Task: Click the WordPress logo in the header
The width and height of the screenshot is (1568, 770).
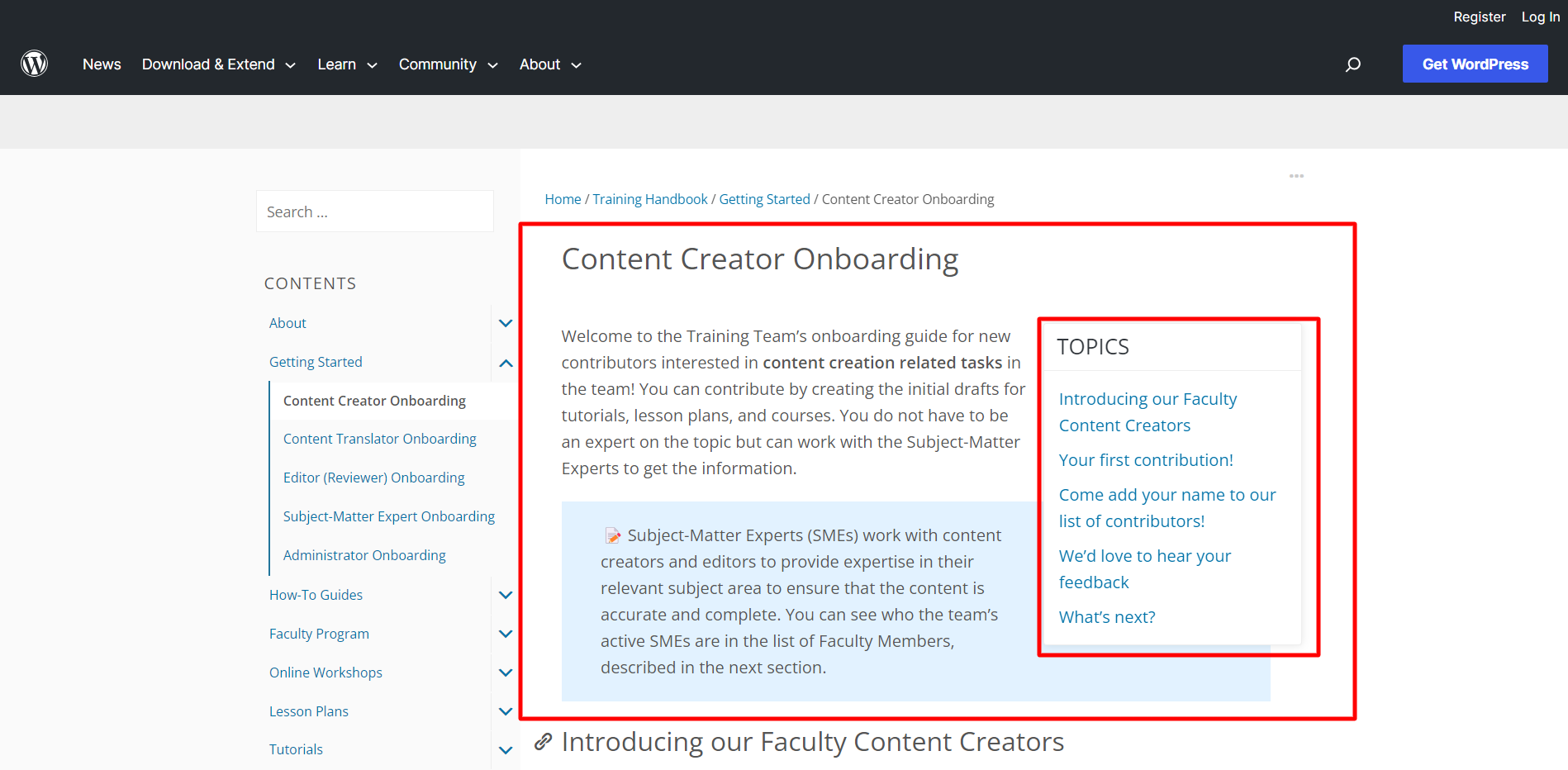Action: 35,64
